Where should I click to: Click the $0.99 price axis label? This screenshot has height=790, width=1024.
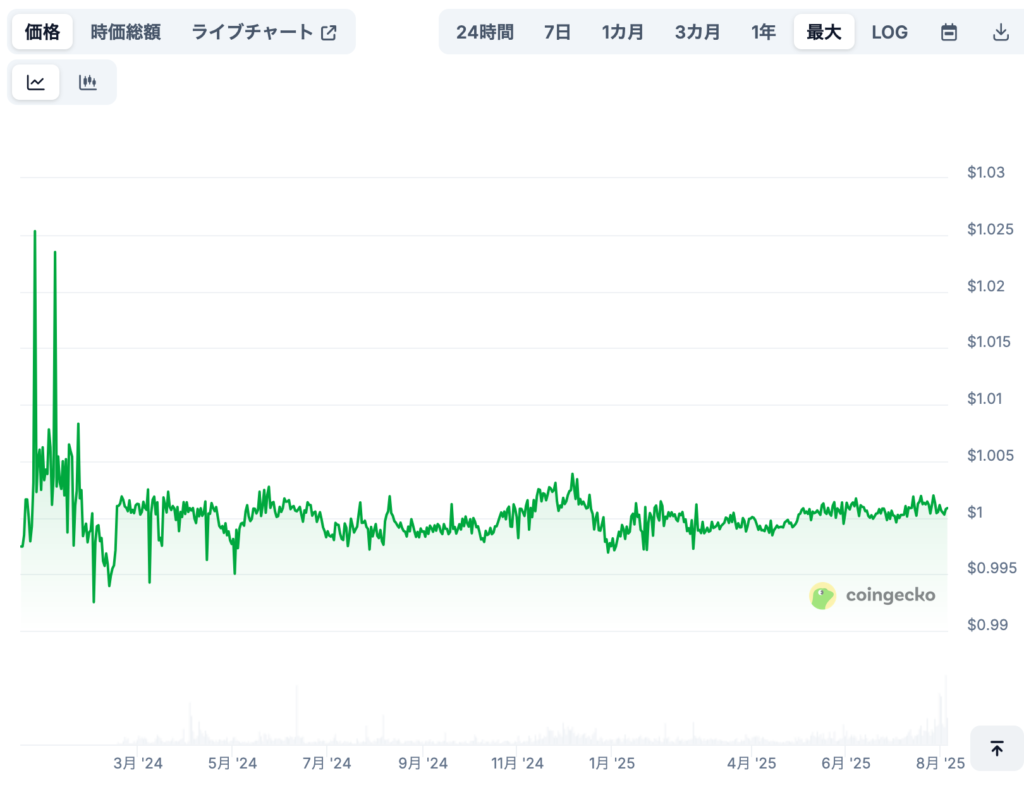[x=987, y=625]
